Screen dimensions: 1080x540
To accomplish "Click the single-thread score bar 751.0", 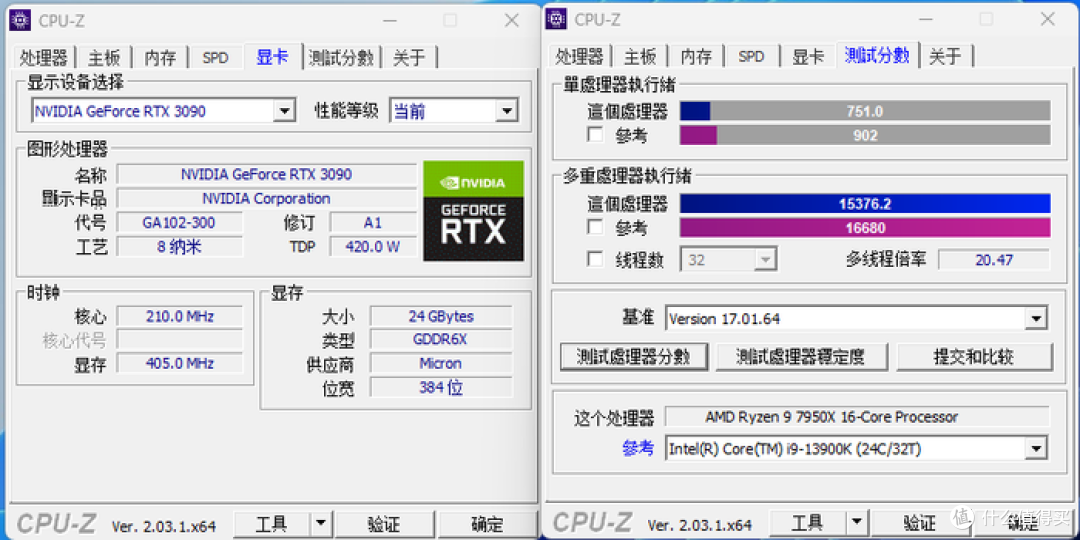I will coord(865,111).
